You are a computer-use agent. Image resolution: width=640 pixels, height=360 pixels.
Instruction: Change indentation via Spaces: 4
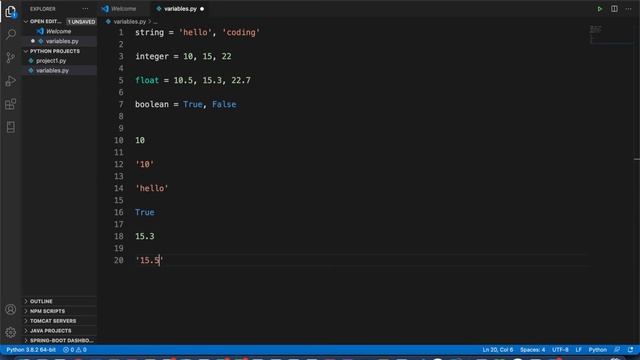click(532, 350)
